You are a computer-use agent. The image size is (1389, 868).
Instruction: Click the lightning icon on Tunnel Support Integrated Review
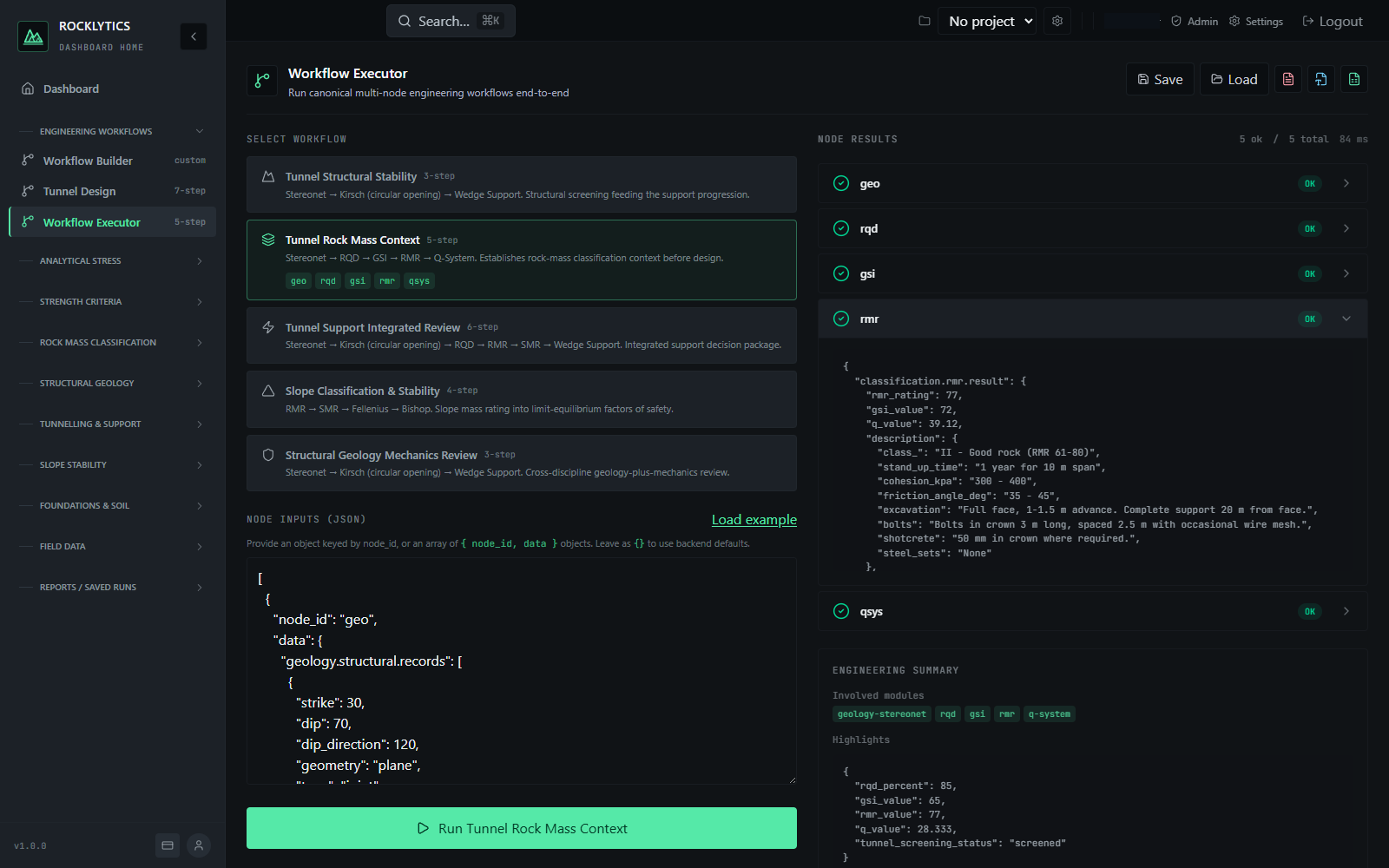268,327
